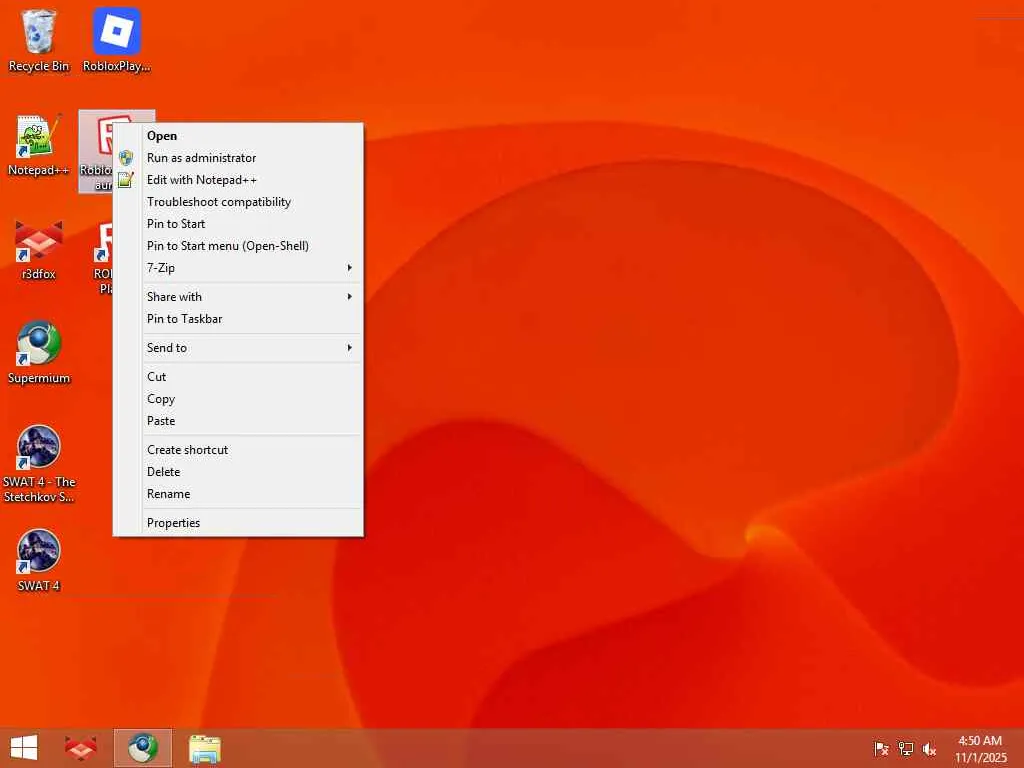The width and height of the screenshot is (1024, 768).
Task: Select the partly hidden Roblox shortcut below the highlighted icon
Action: [104, 259]
